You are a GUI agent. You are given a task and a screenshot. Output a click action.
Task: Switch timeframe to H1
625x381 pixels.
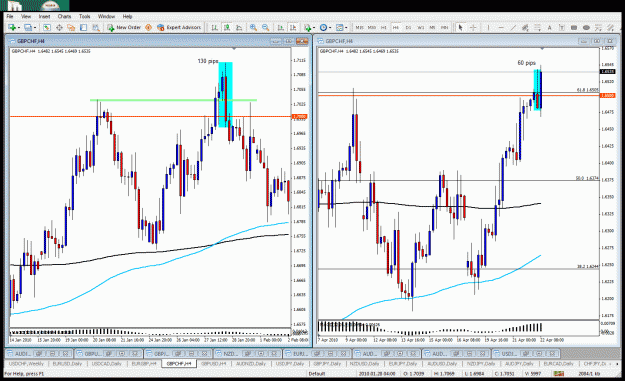point(384,27)
